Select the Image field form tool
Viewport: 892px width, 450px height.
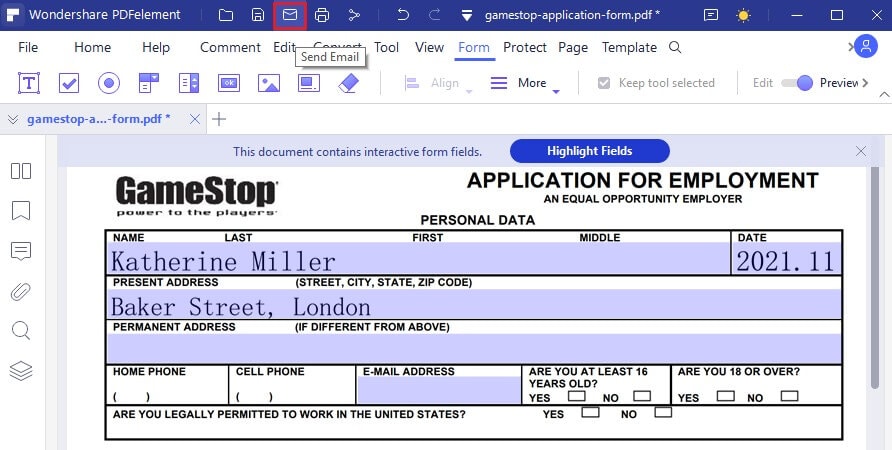click(x=269, y=83)
